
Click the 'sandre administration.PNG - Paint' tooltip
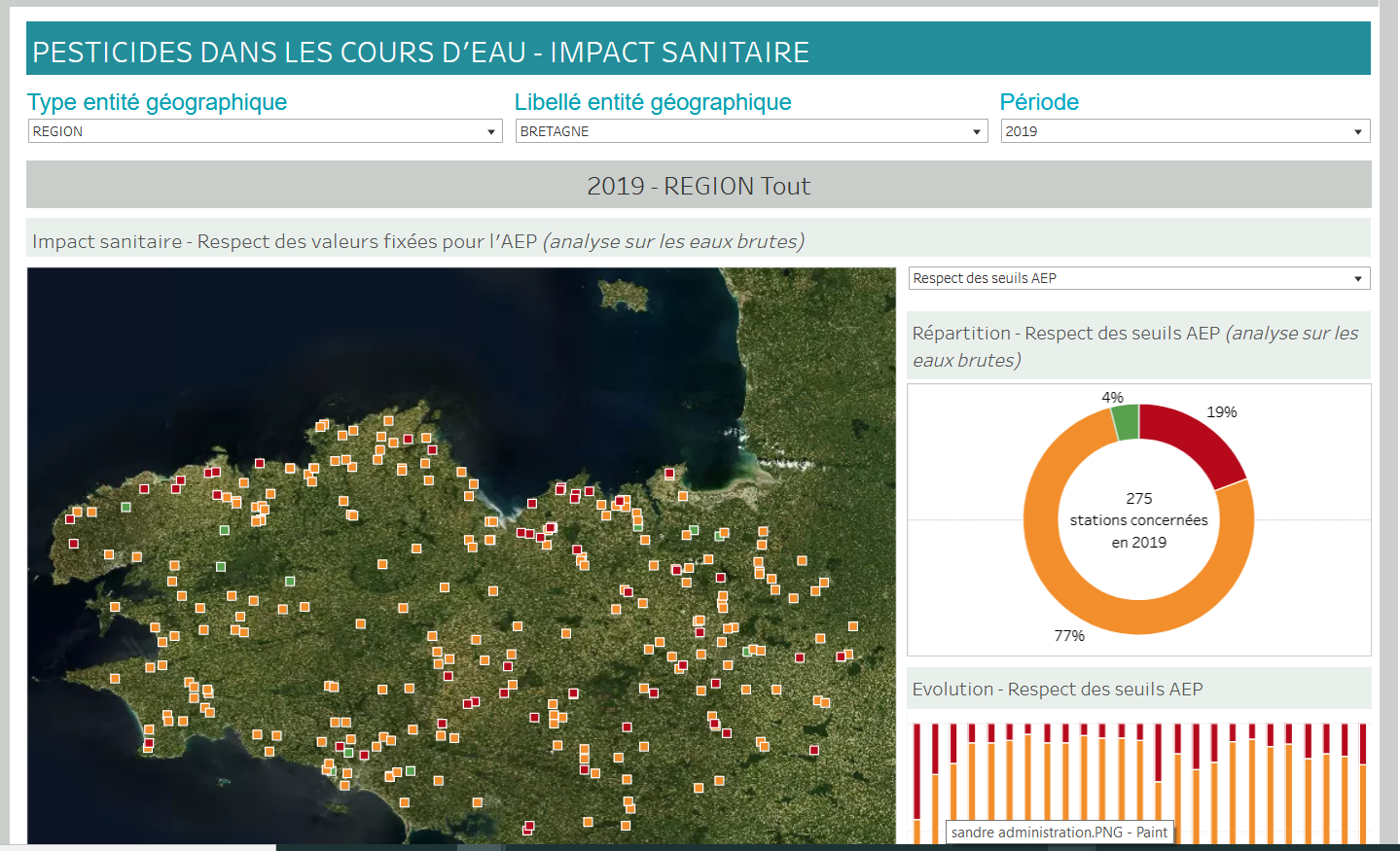click(x=1059, y=833)
